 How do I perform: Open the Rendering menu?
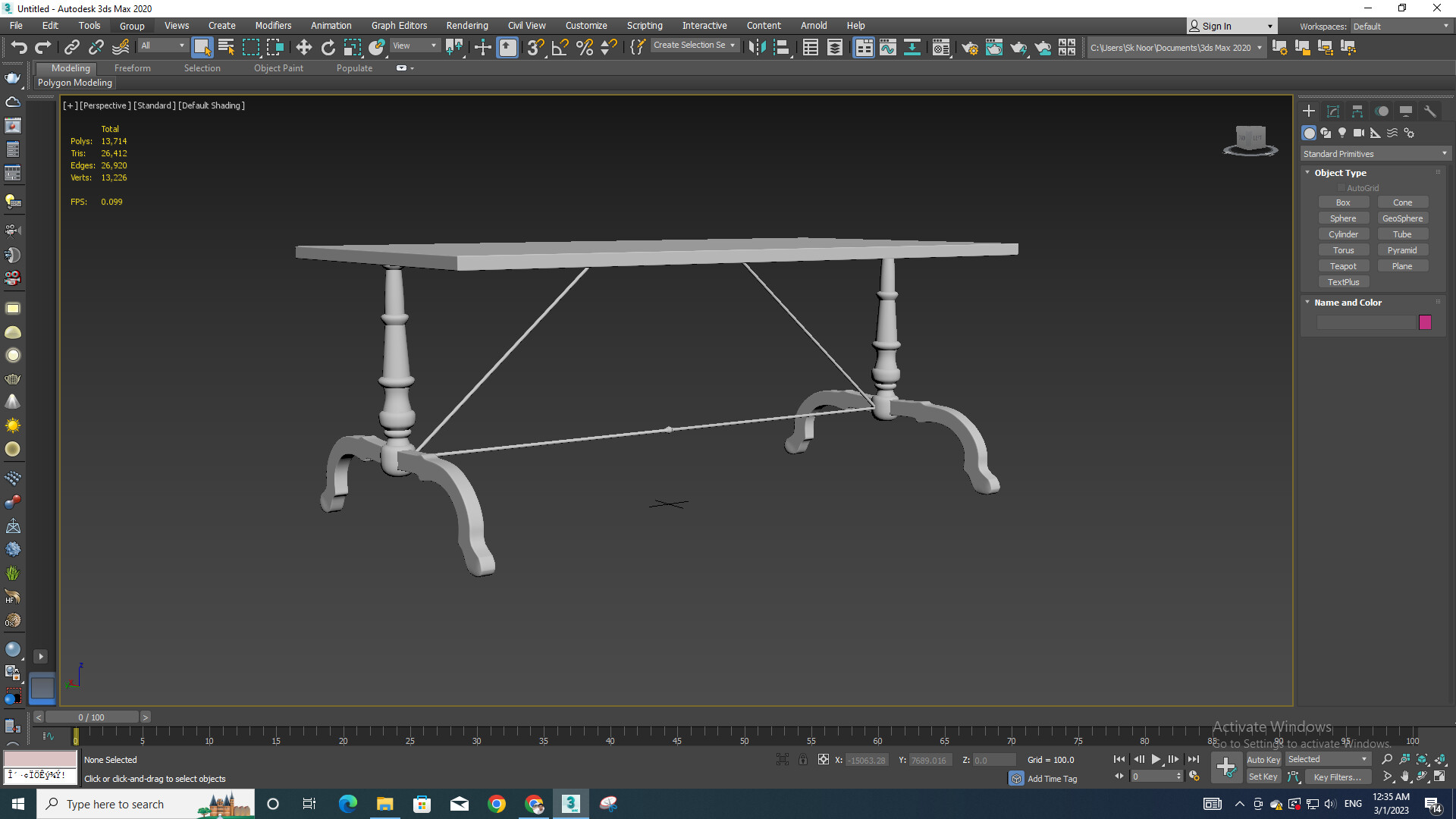click(466, 25)
